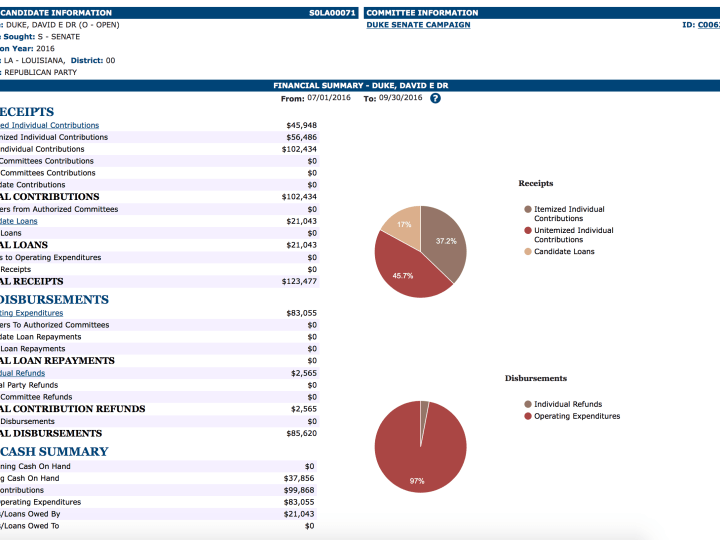Open the Candidate Loans link in receipts table
The width and height of the screenshot is (720, 540).
click(x=19, y=221)
